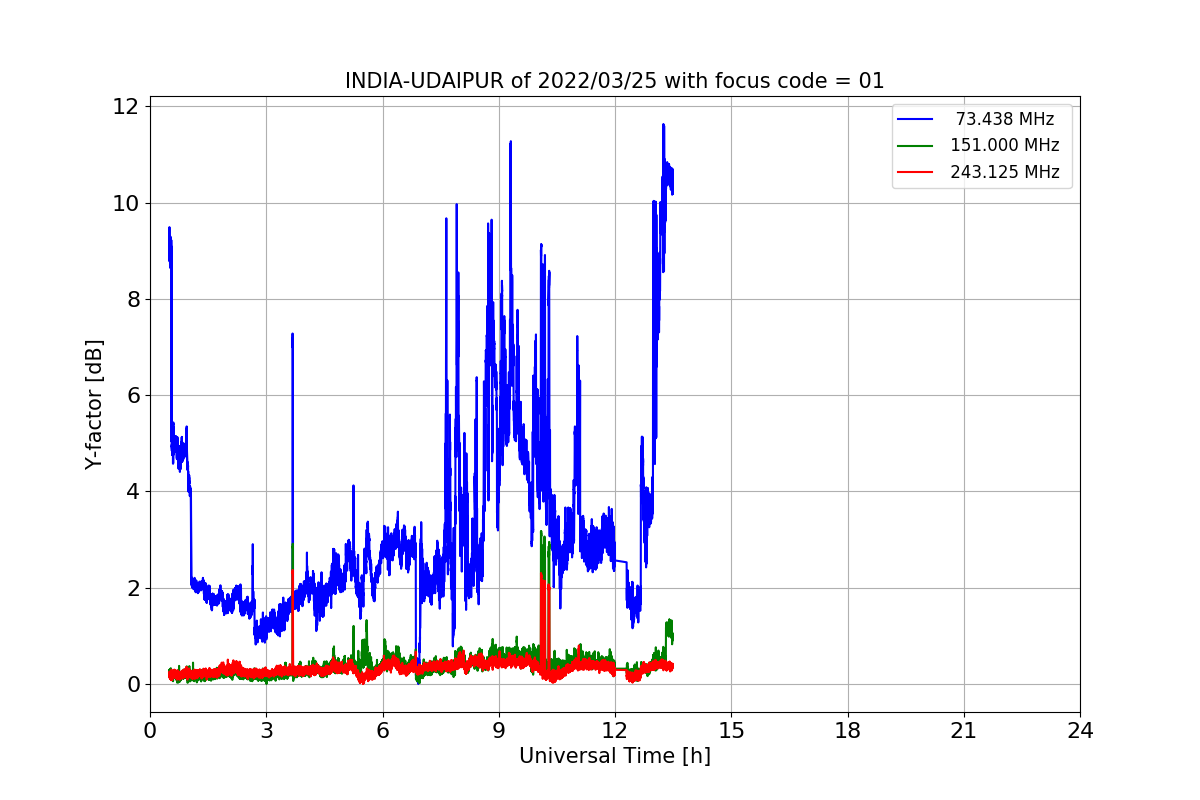This screenshot has width=1200, height=800.
Task: Select the 151.000 MHz legend label
Action: pos(1005,145)
